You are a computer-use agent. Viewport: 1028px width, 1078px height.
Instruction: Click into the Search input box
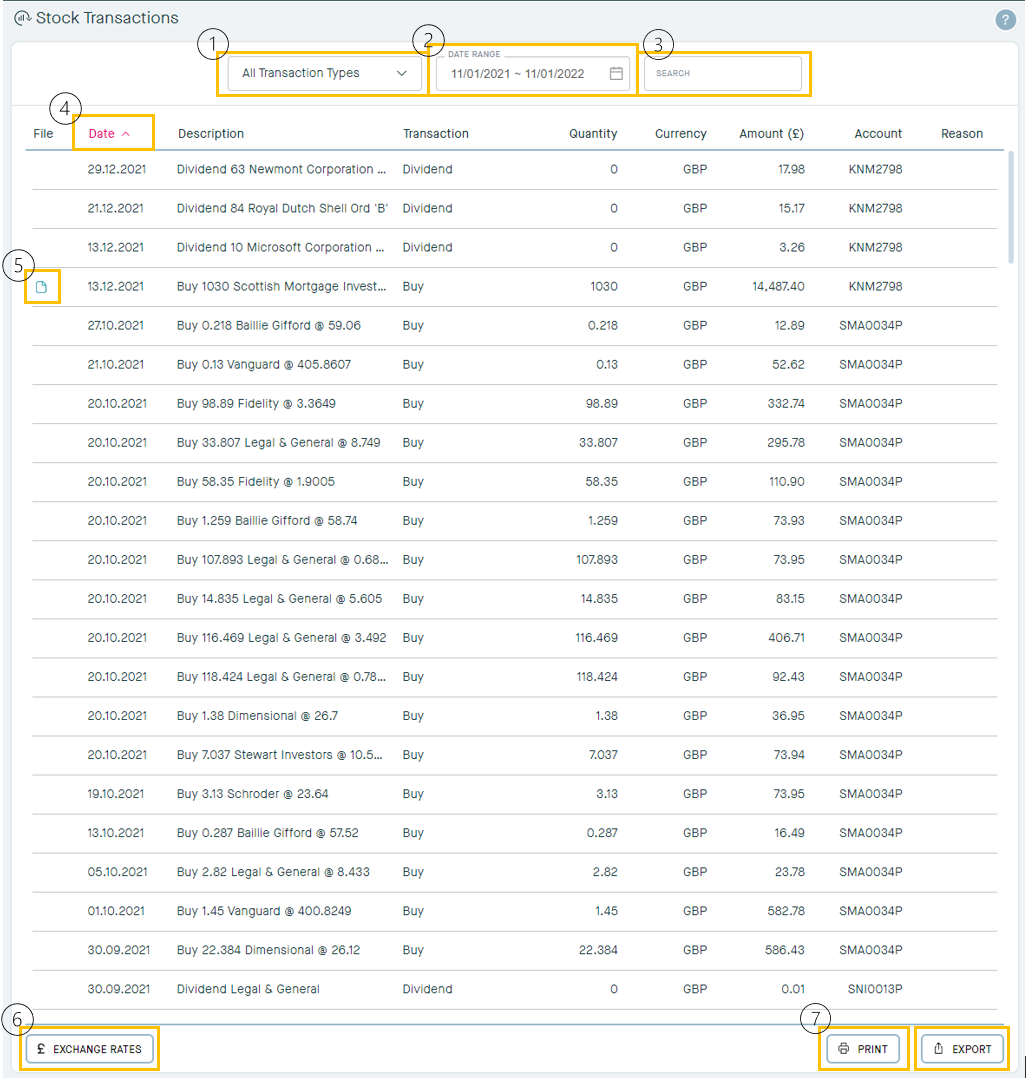point(722,74)
